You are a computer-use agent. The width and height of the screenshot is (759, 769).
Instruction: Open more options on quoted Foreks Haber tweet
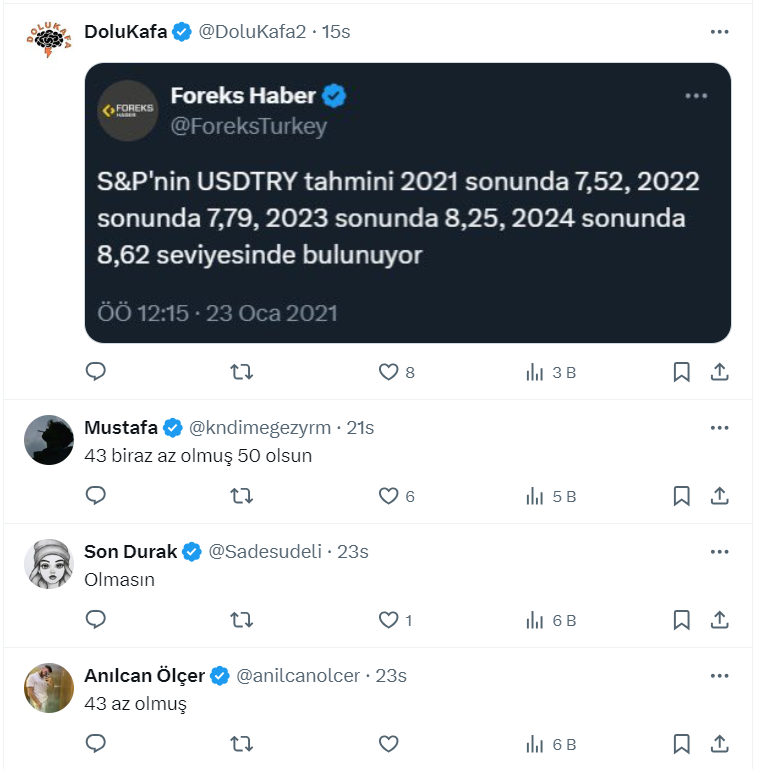696,96
